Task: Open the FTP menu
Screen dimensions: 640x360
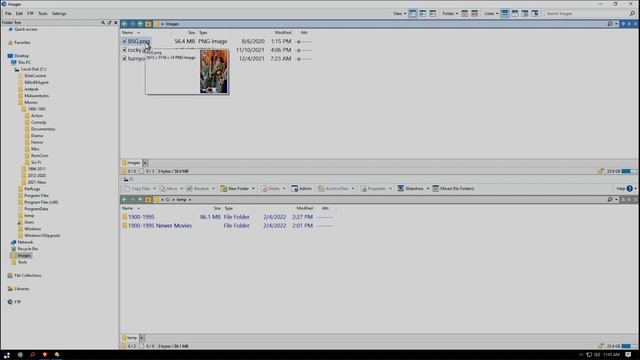Action: (30, 13)
